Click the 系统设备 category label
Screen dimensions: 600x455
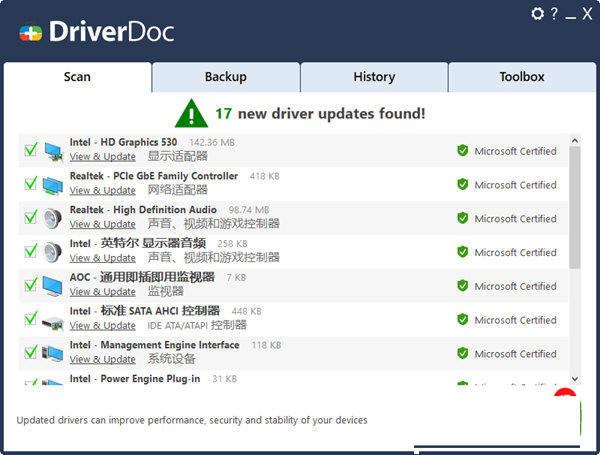click(171, 359)
